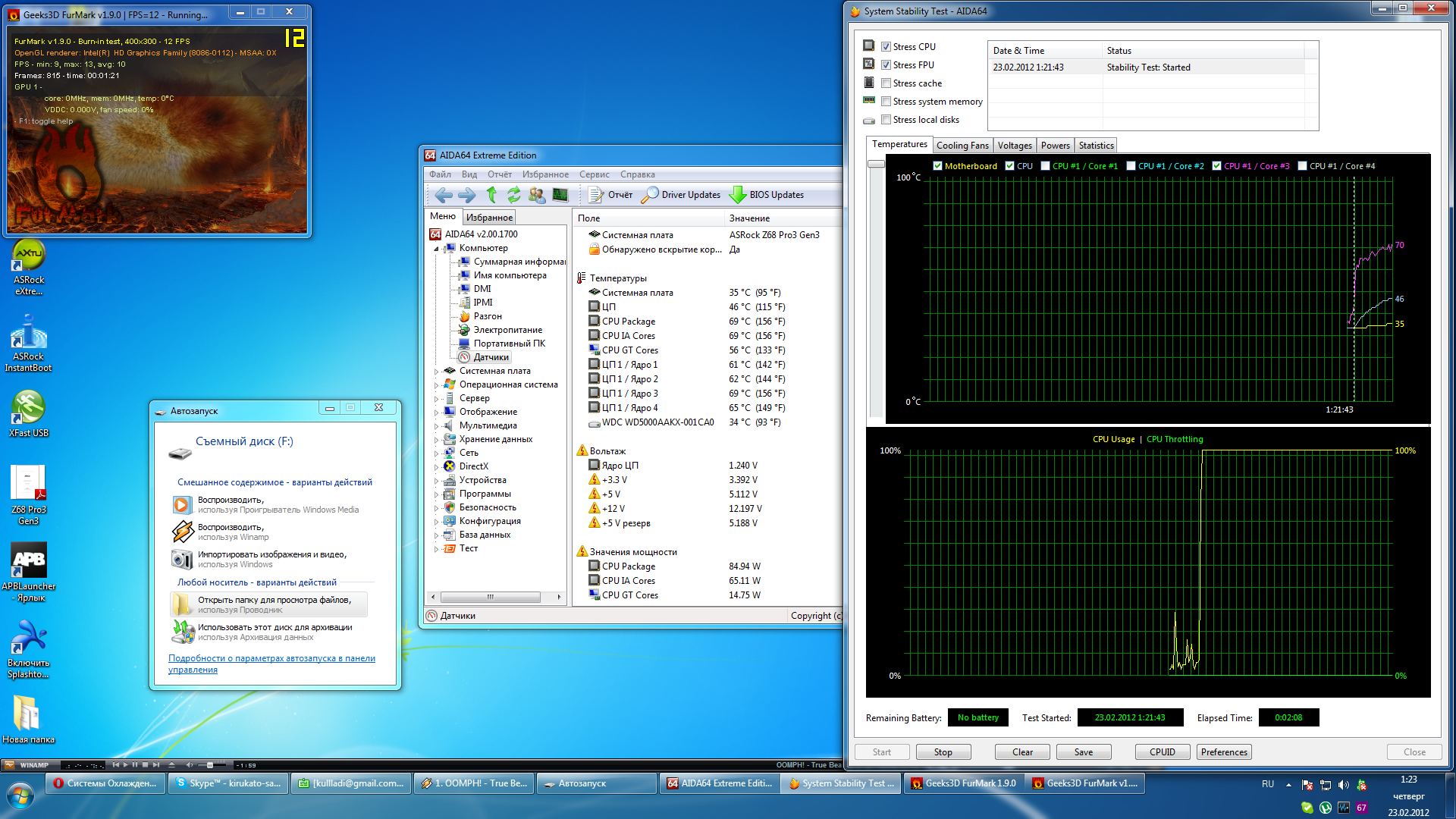Open XFast USB desktop icon
The image size is (1456, 819).
pyautogui.click(x=29, y=414)
